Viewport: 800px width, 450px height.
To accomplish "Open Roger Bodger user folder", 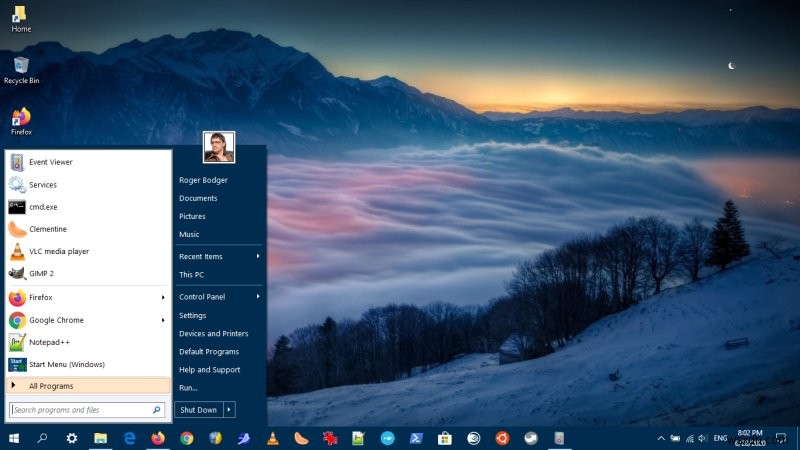I will 203,180.
